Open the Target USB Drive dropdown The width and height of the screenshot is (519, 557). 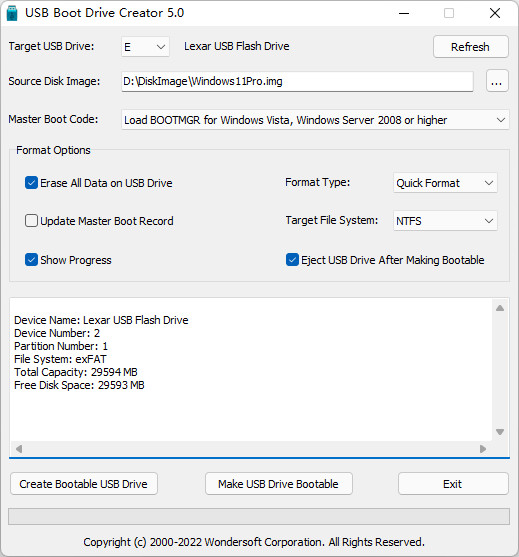145,47
